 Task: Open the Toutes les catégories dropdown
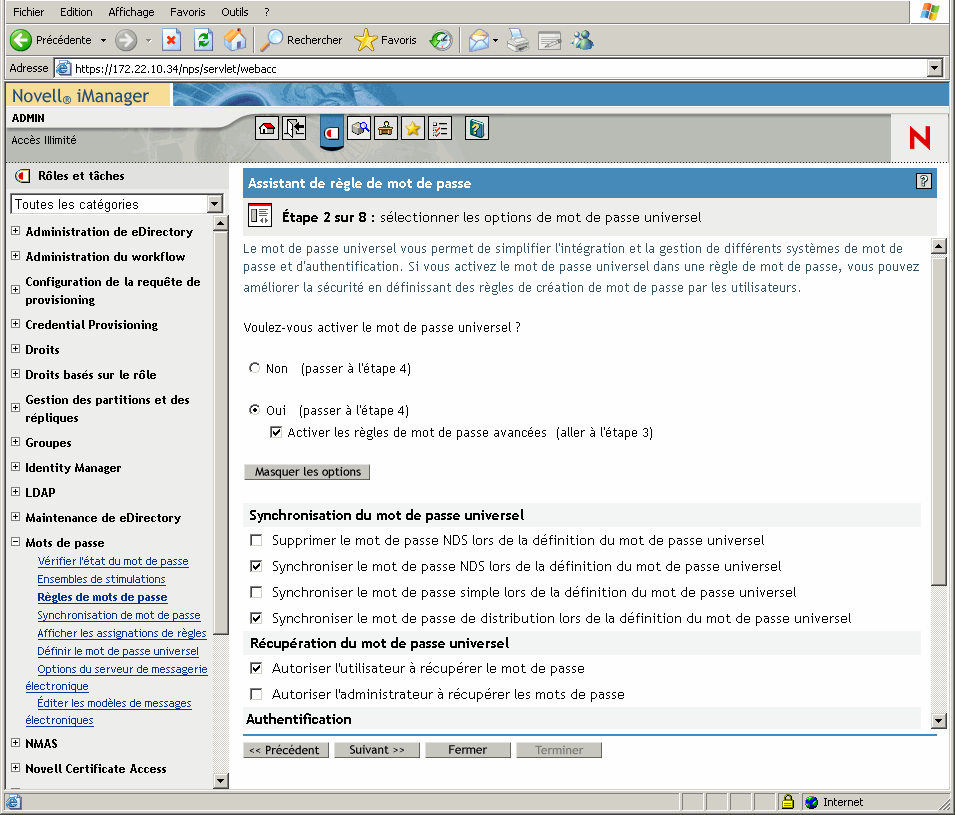(x=216, y=204)
